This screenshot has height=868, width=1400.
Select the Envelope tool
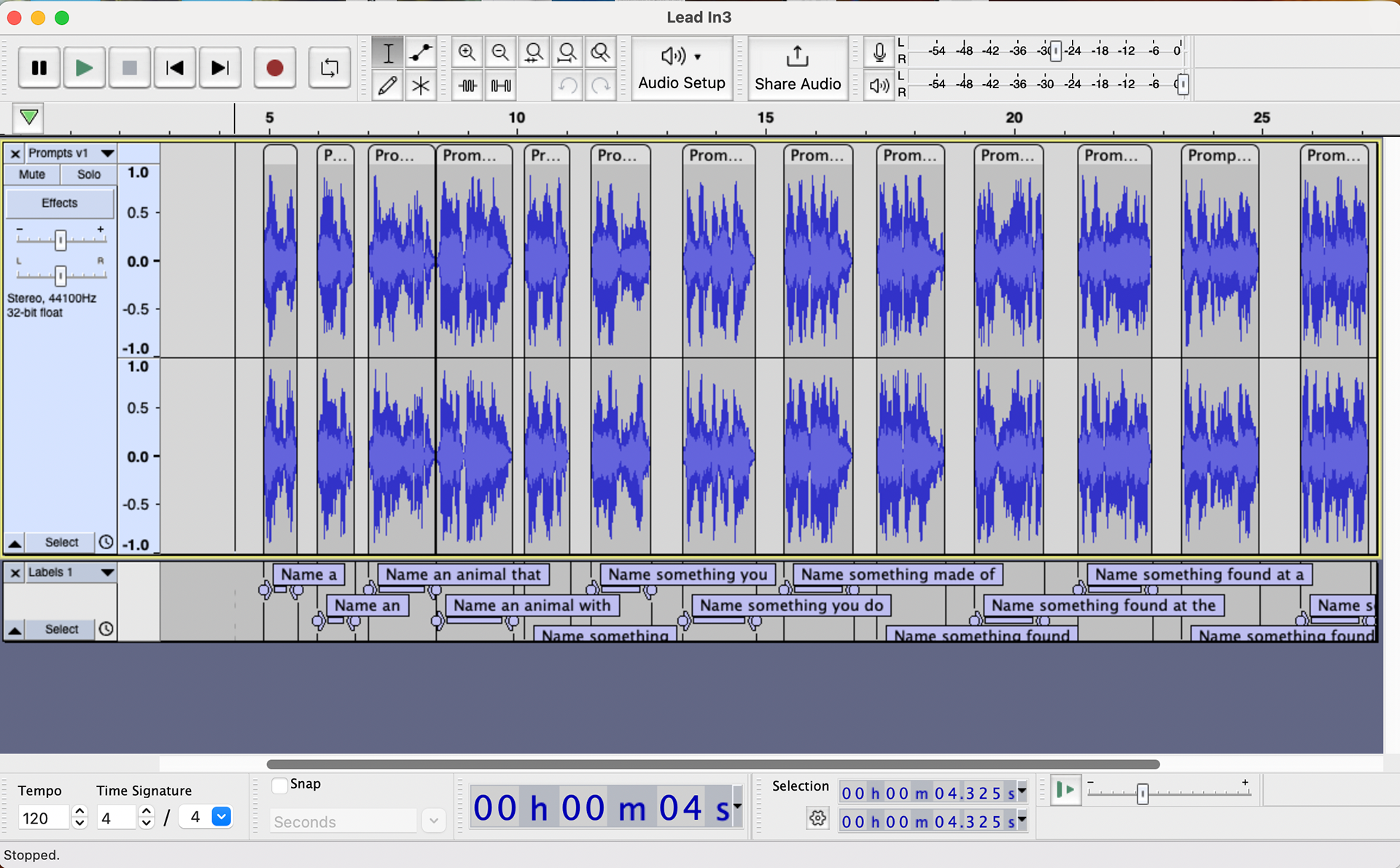click(421, 53)
